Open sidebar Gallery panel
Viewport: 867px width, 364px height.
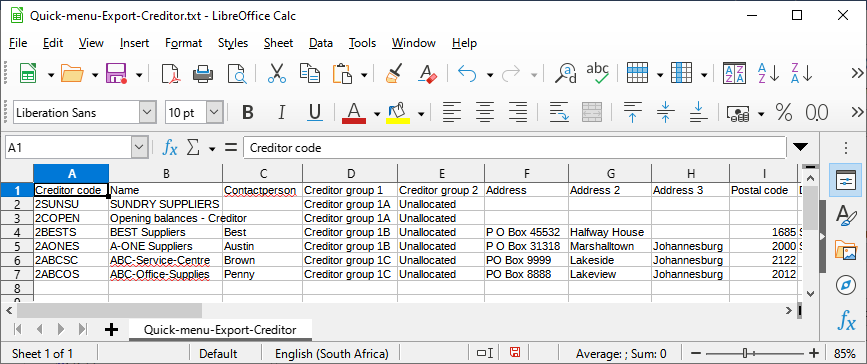845,250
